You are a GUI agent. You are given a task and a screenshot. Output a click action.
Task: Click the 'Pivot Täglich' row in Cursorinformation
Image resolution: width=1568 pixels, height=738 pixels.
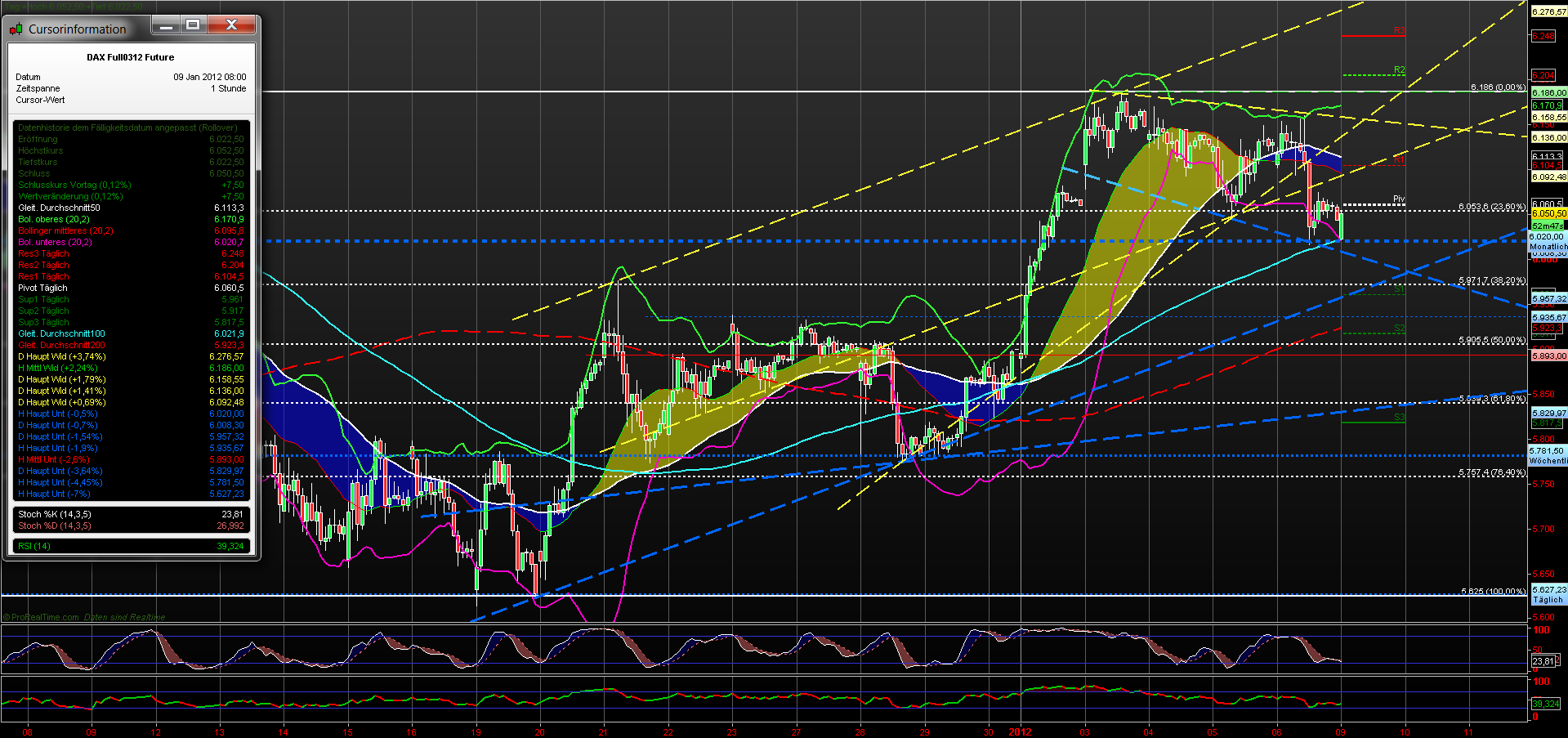42,288
